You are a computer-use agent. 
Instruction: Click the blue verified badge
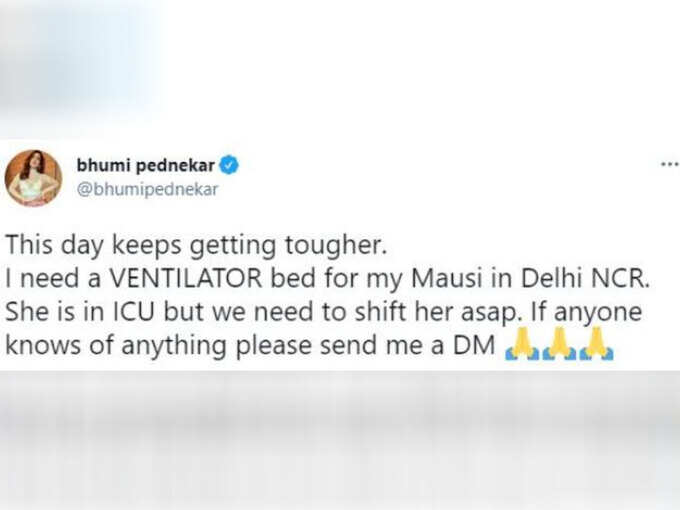point(229,166)
